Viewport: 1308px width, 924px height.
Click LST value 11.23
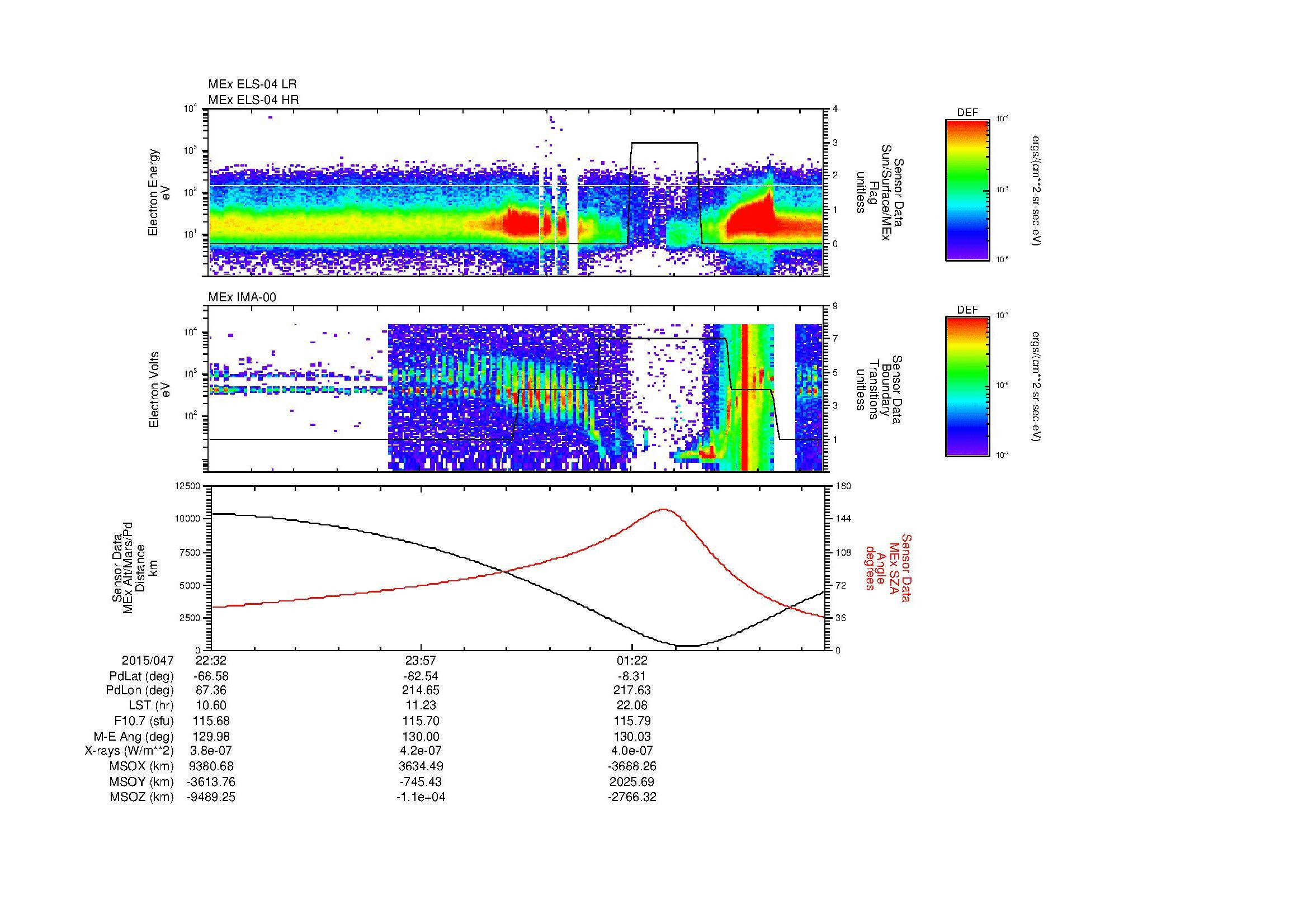point(421,705)
